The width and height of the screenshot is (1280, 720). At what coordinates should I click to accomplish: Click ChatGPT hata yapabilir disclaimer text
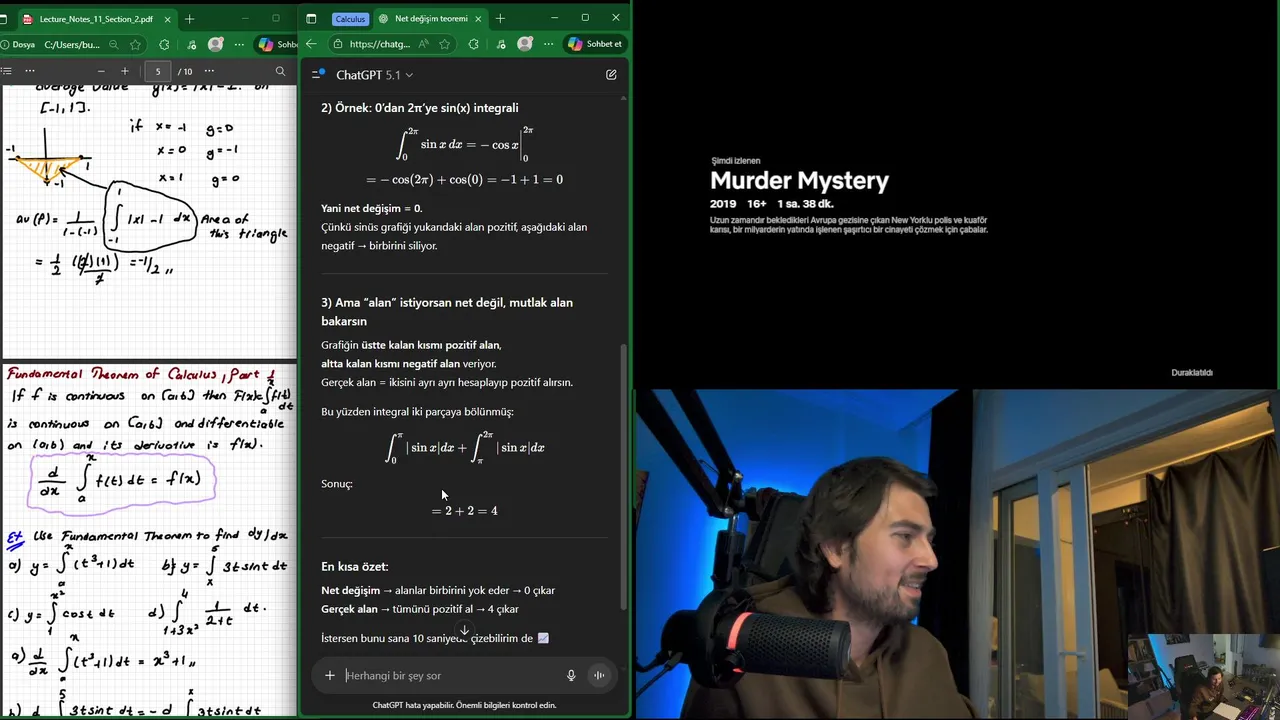point(464,705)
